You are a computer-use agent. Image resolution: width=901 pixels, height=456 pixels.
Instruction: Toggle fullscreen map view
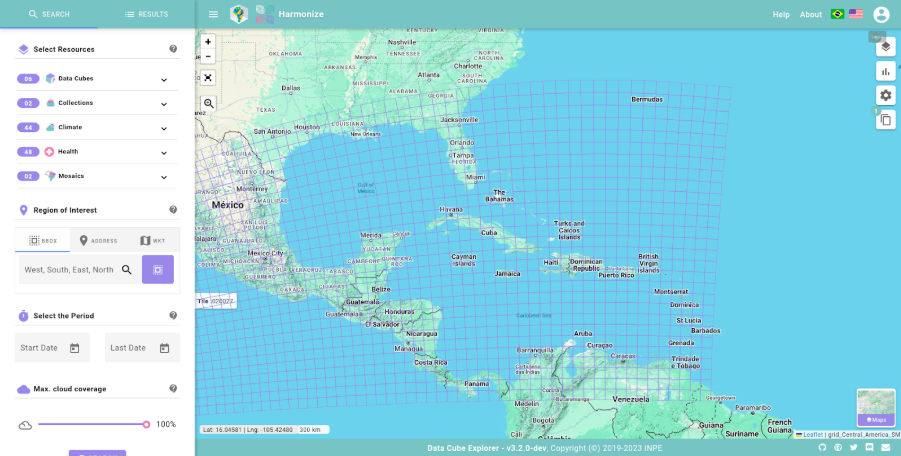(x=208, y=77)
